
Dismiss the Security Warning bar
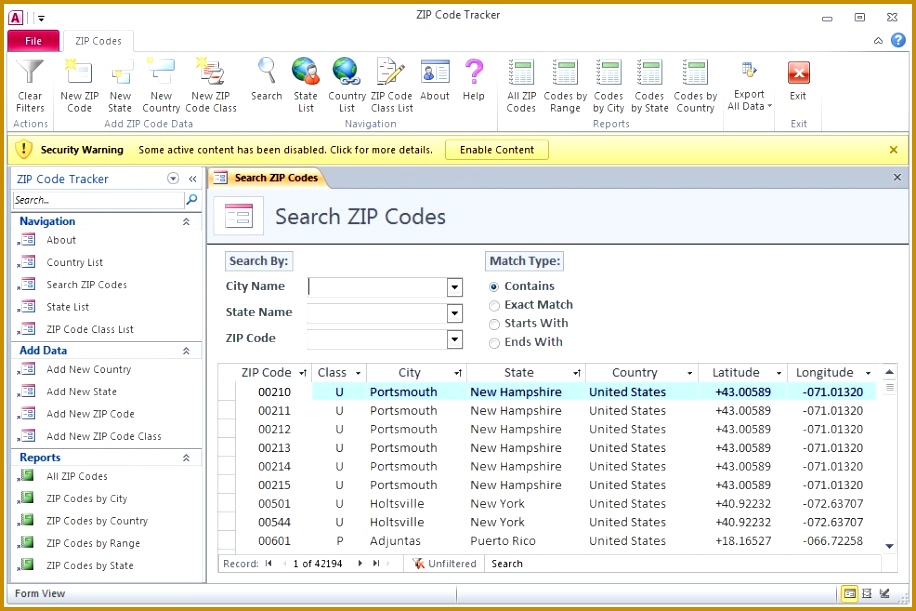click(x=893, y=150)
